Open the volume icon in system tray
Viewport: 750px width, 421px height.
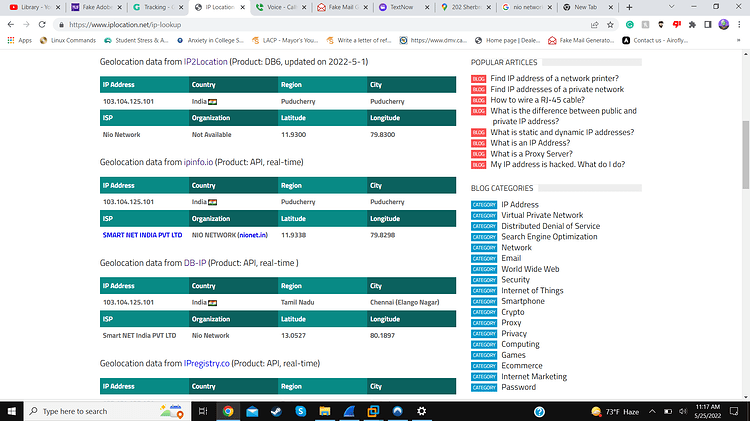[683, 411]
